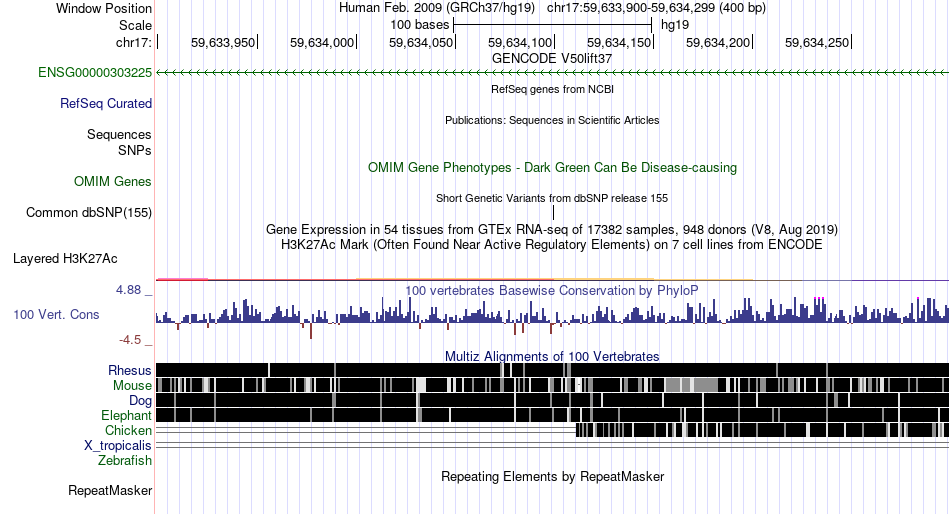Click the Human Feb. 2009 assembly text
The image size is (950, 514).
point(437,8)
